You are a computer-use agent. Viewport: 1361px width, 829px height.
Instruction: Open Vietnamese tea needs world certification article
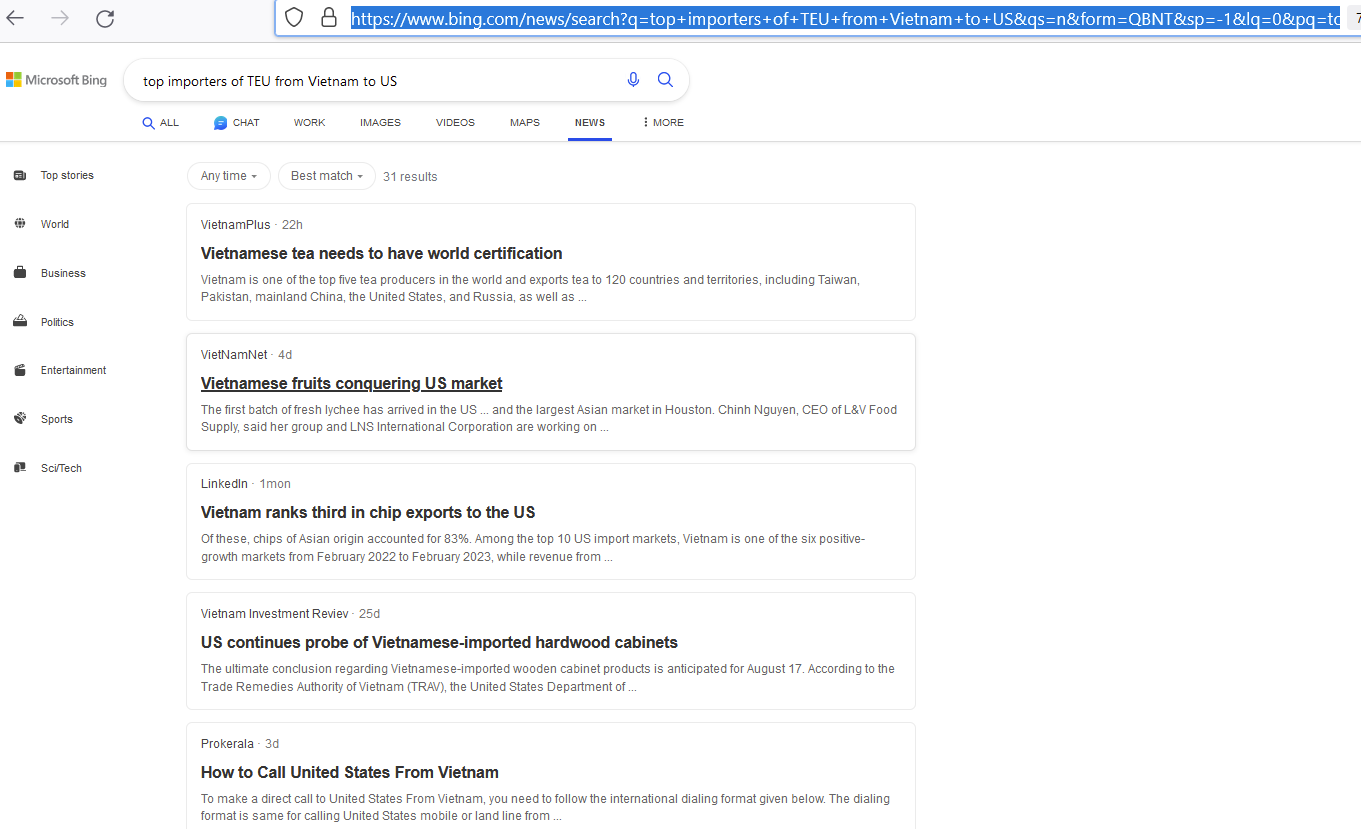(x=381, y=254)
